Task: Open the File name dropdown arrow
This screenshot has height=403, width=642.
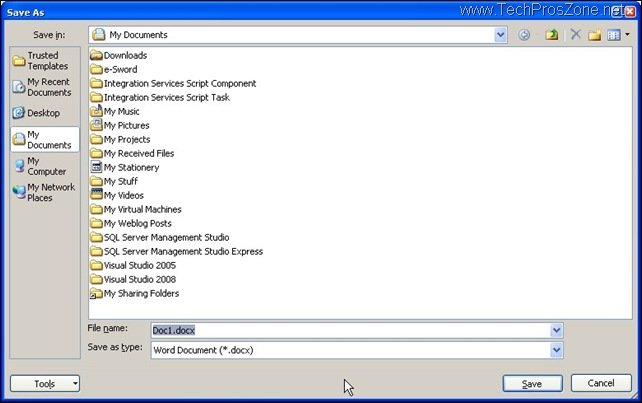Action: [556, 330]
